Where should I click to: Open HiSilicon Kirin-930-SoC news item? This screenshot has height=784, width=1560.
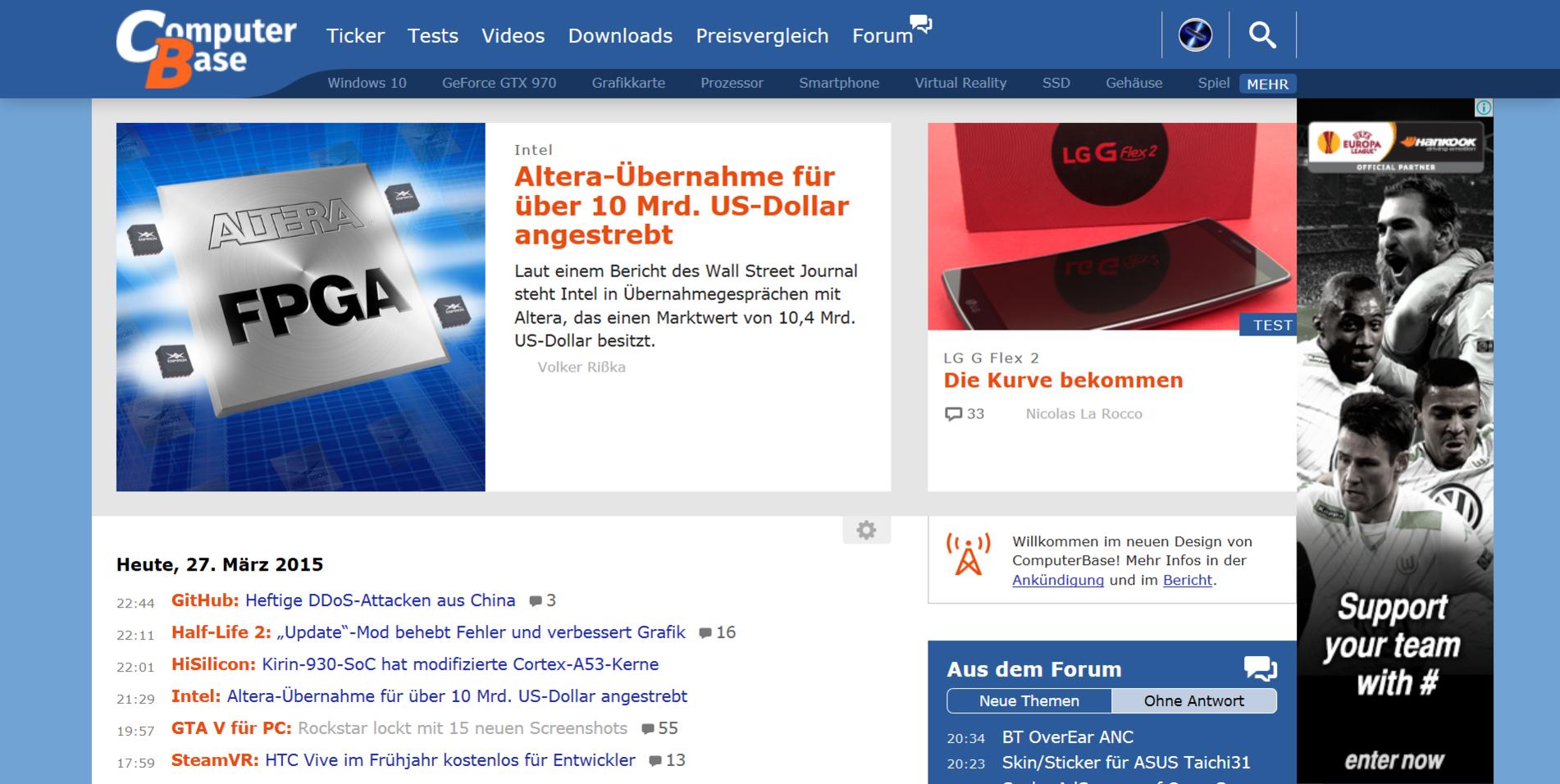pos(414,664)
